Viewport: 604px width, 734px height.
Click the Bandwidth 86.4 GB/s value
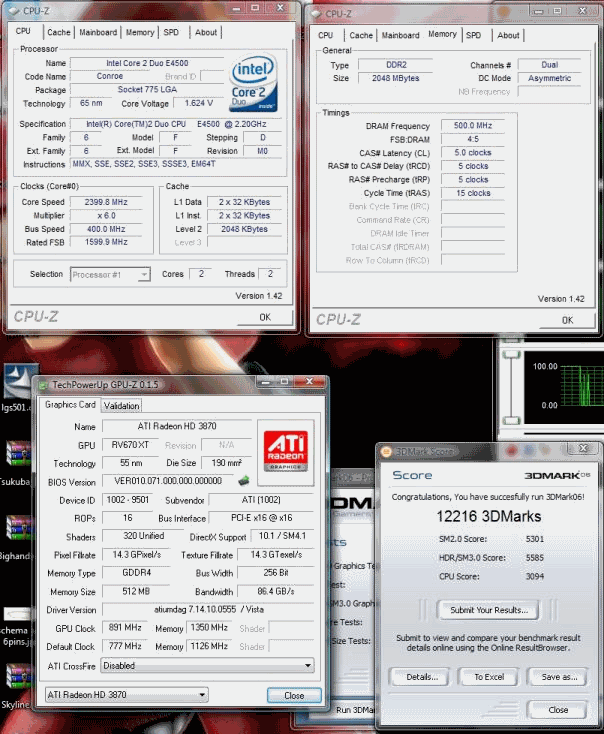pyautogui.click(x=276, y=591)
